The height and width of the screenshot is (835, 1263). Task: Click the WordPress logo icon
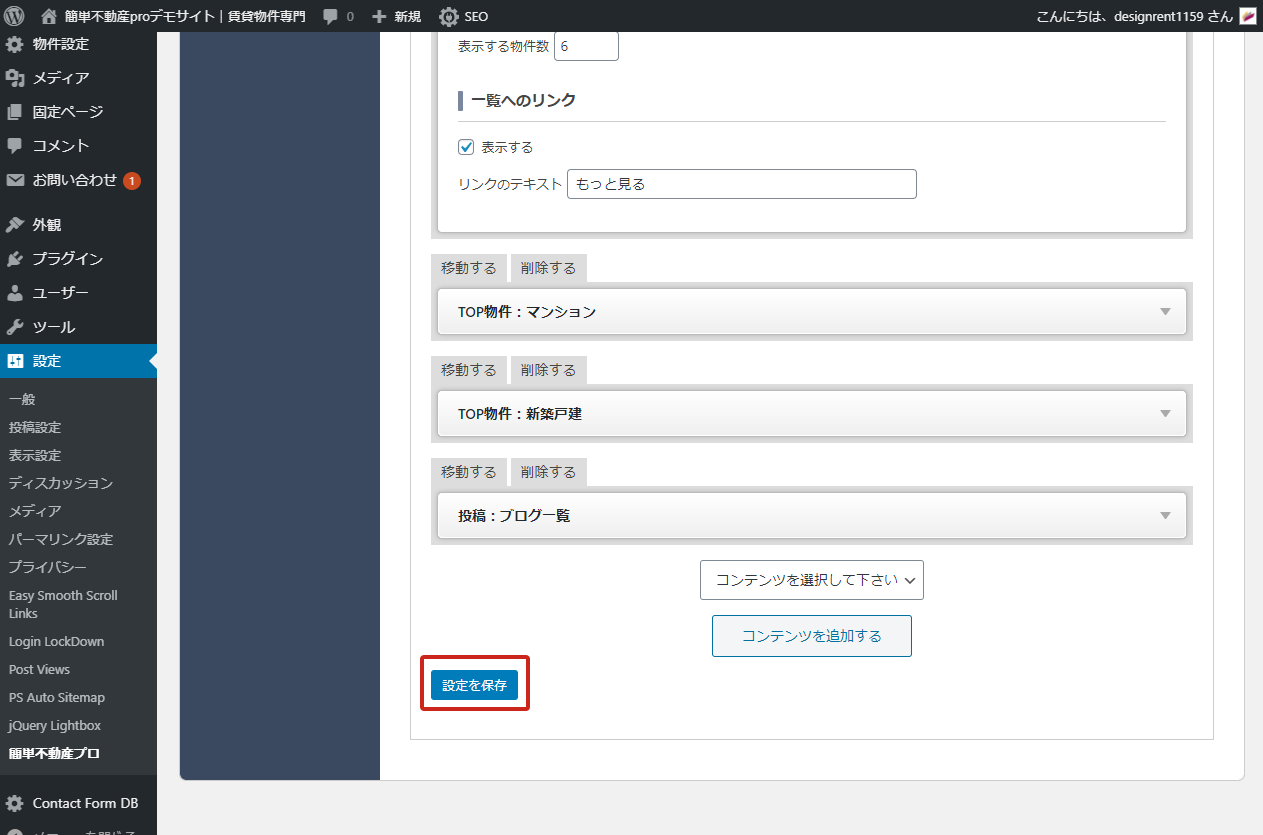click(x=14, y=16)
